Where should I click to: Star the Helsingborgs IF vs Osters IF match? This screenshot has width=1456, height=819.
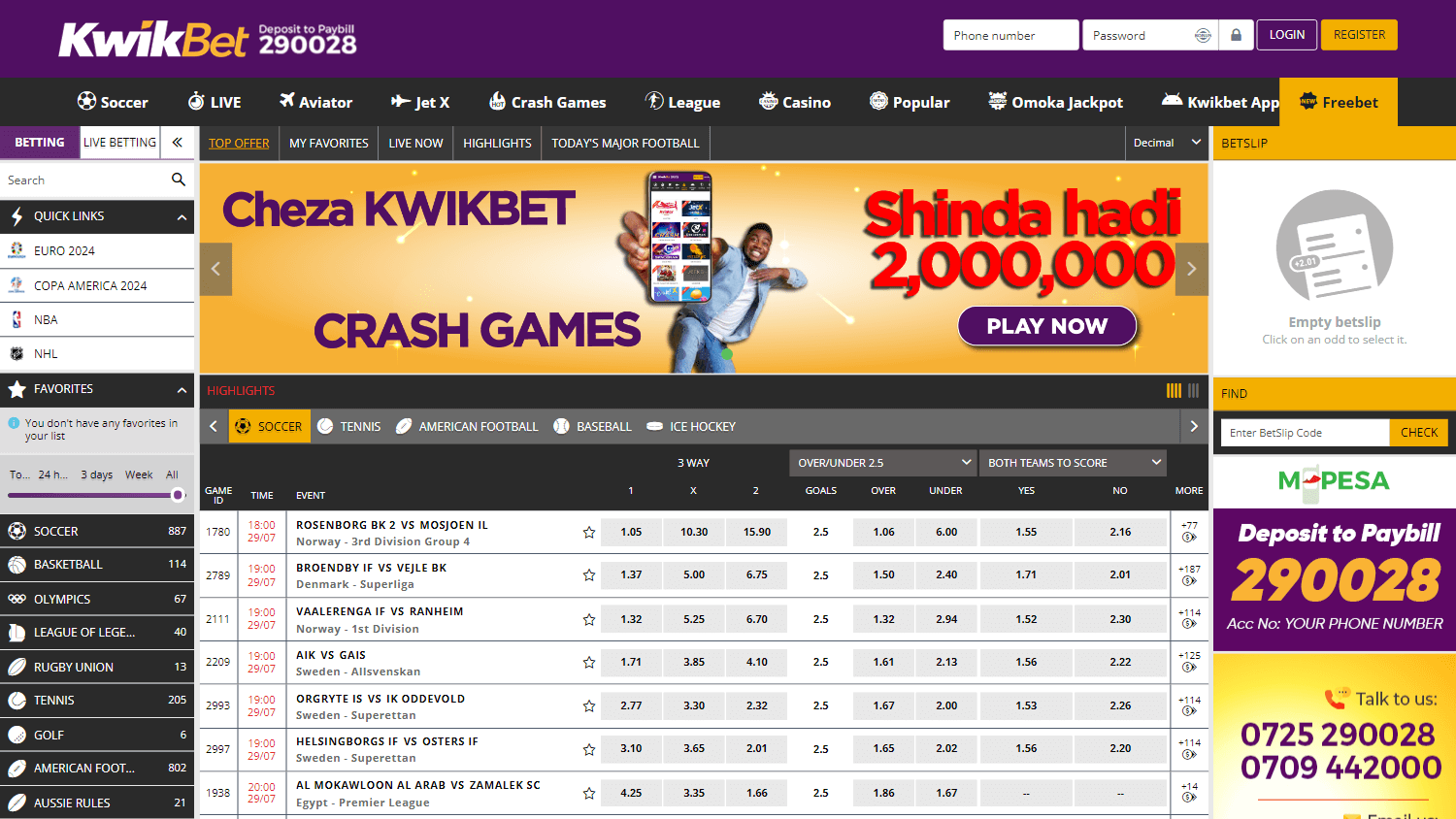(588, 749)
